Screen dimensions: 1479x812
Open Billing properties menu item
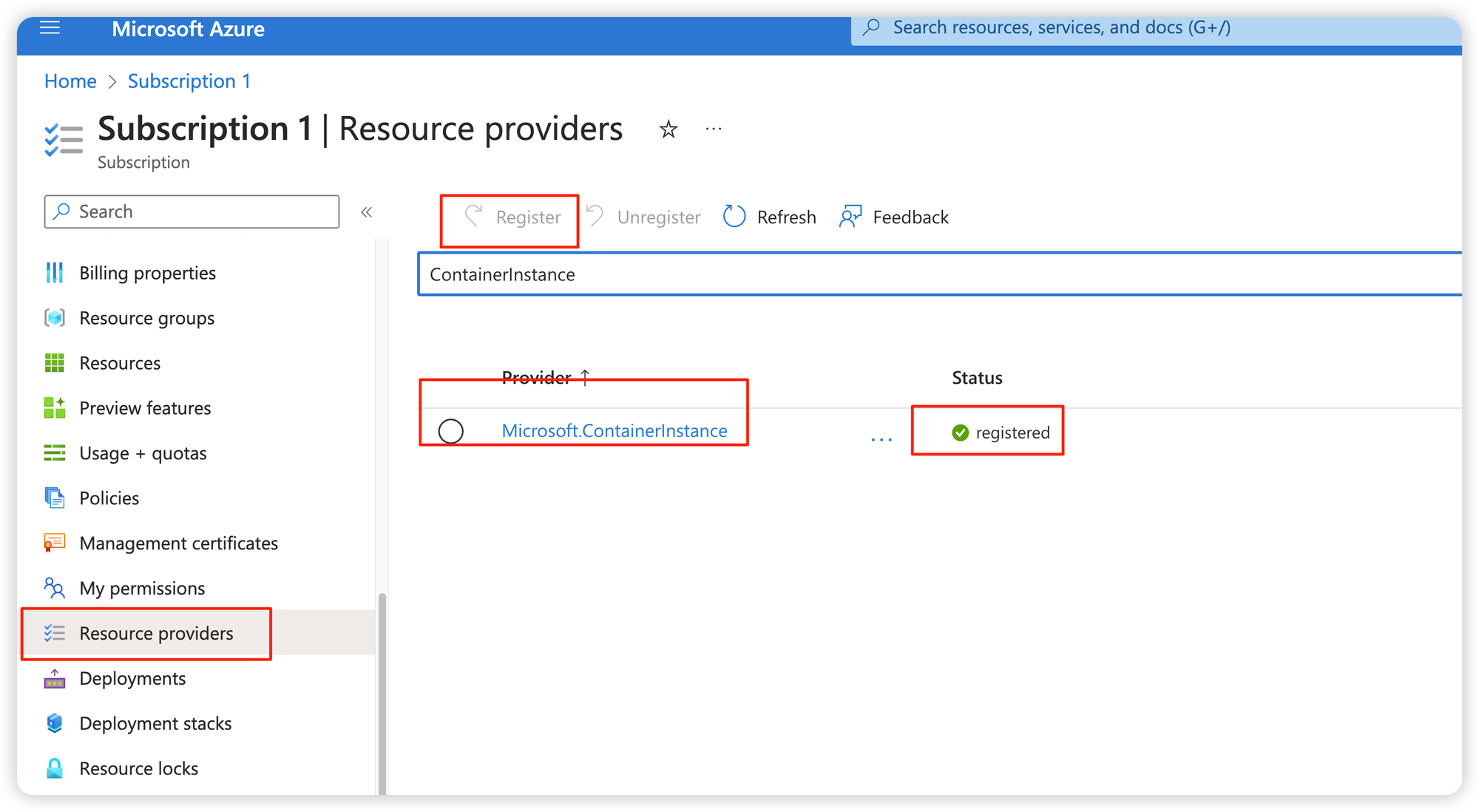tap(148, 273)
